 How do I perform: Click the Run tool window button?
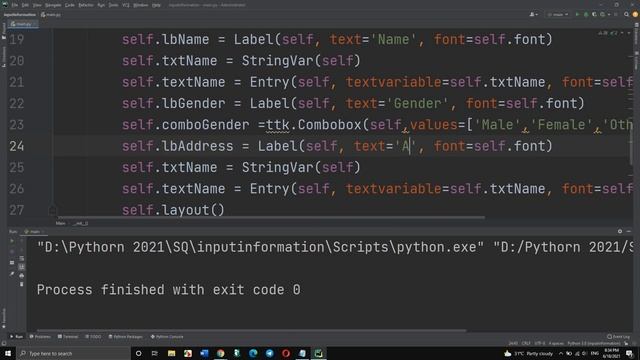(x=16, y=337)
